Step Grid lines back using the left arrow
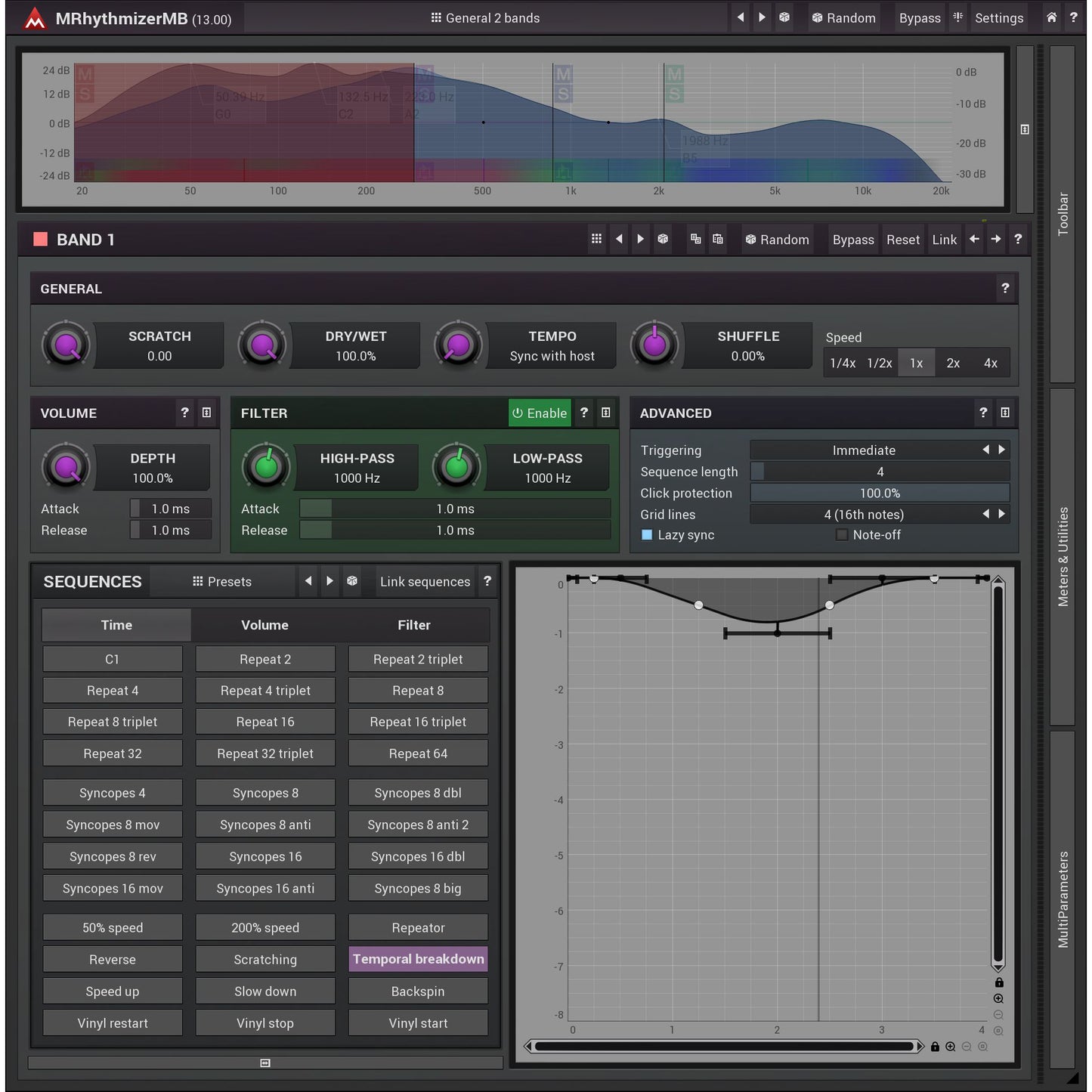Image resolution: width=1092 pixels, height=1092 pixels. point(986,514)
